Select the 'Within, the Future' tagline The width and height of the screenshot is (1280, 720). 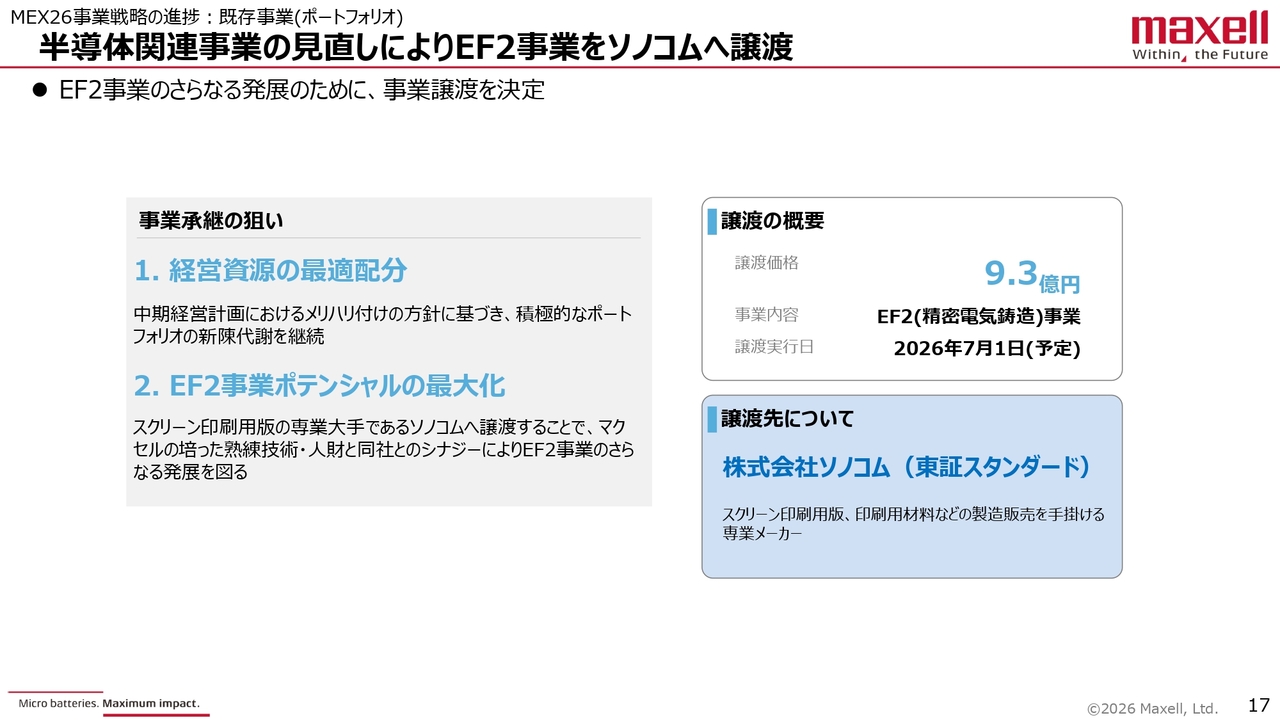click(x=1199, y=55)
